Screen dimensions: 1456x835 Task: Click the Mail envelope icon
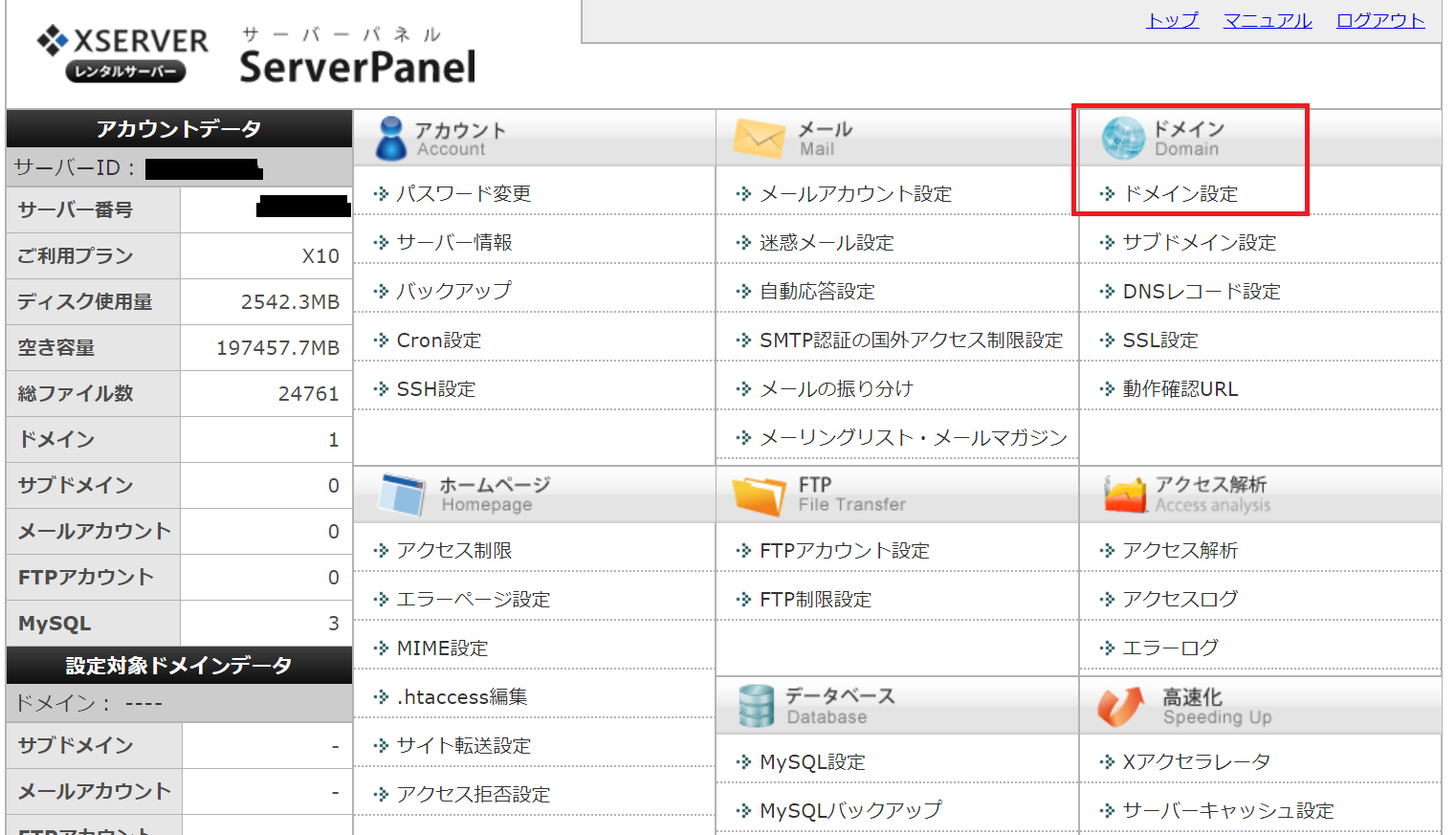click(x=758, y=139)
